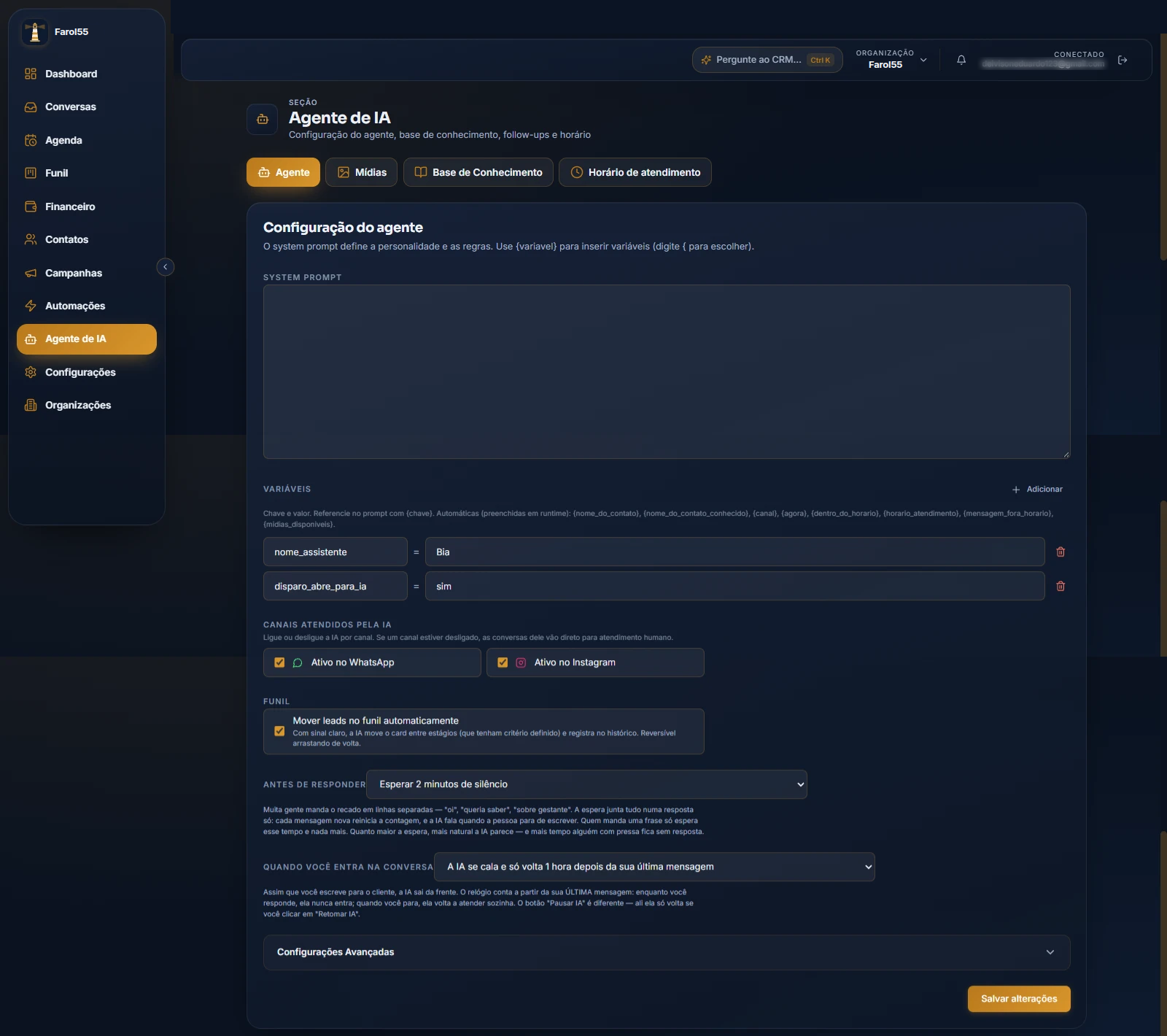
Task: Click the nome_assistente key field
Action: point(336,552)
